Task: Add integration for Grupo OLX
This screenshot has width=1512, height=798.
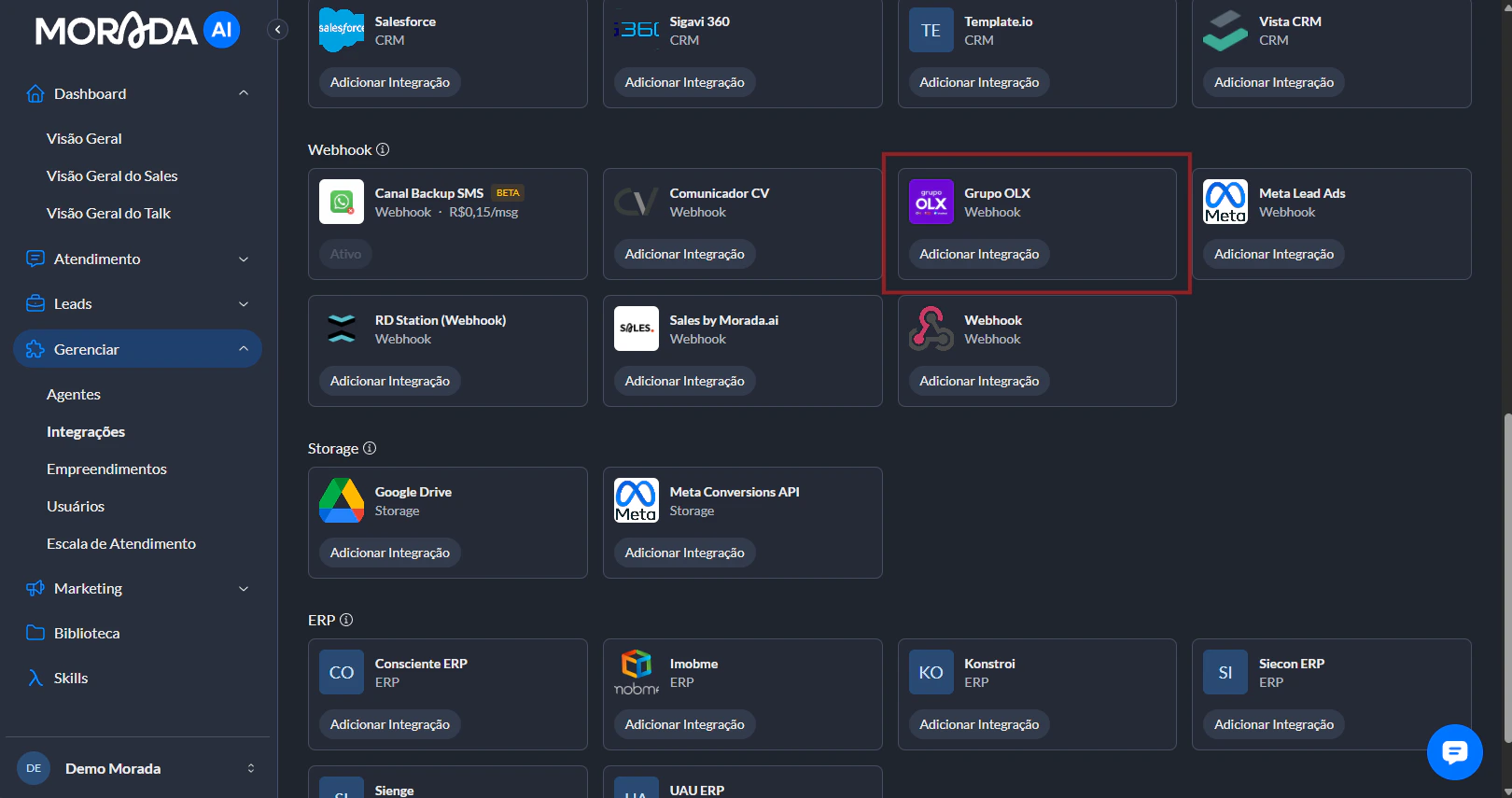Action: pyautogui.click(x=979, y=254)
